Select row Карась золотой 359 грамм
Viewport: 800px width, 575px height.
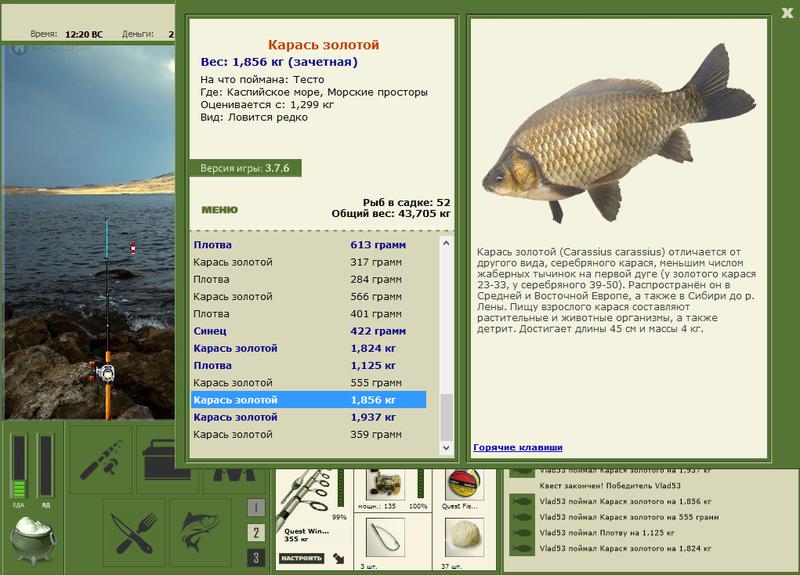pos(308,435)
